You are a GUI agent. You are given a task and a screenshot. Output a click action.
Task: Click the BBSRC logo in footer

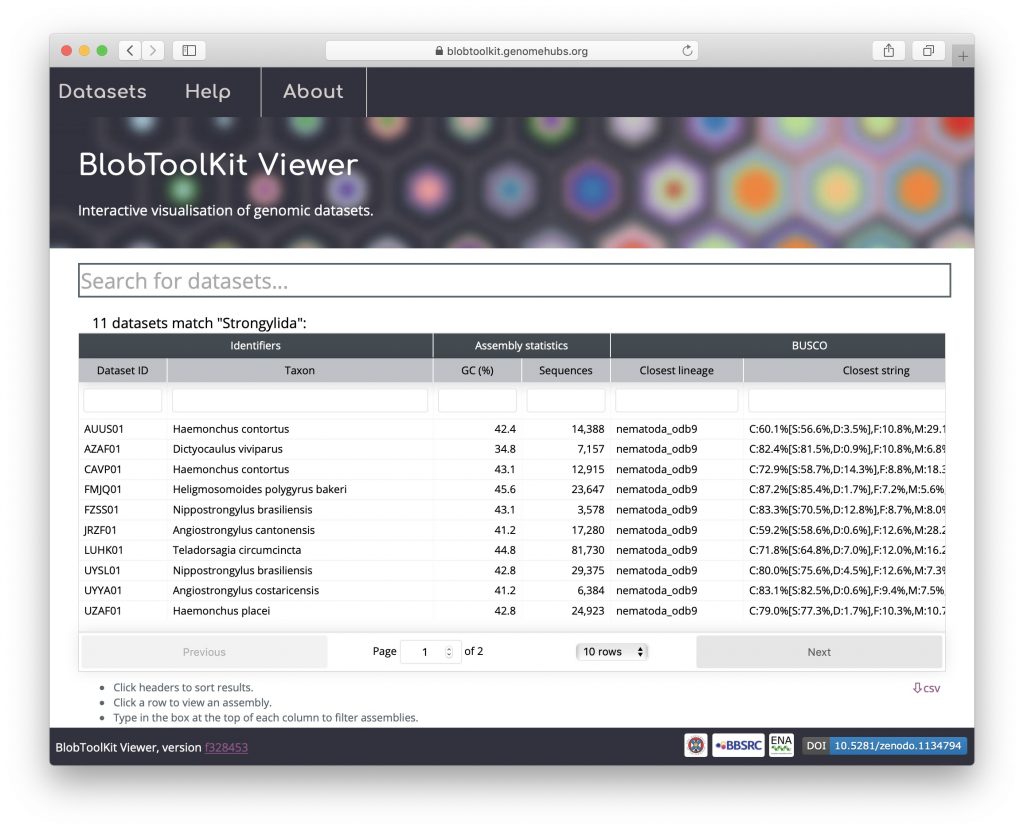point(738,746)
